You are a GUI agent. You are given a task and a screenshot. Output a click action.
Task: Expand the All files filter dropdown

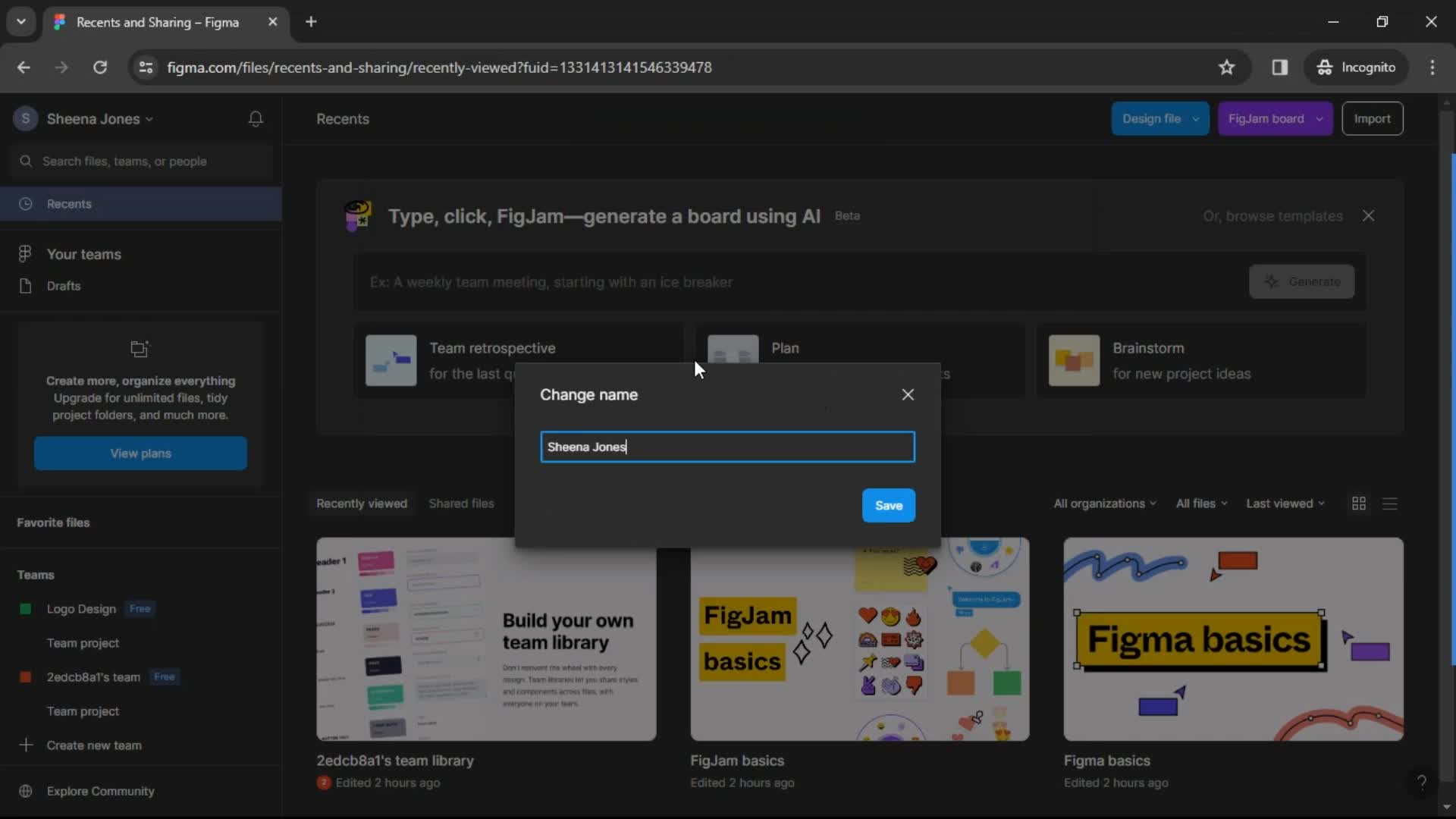point(1200,503)
